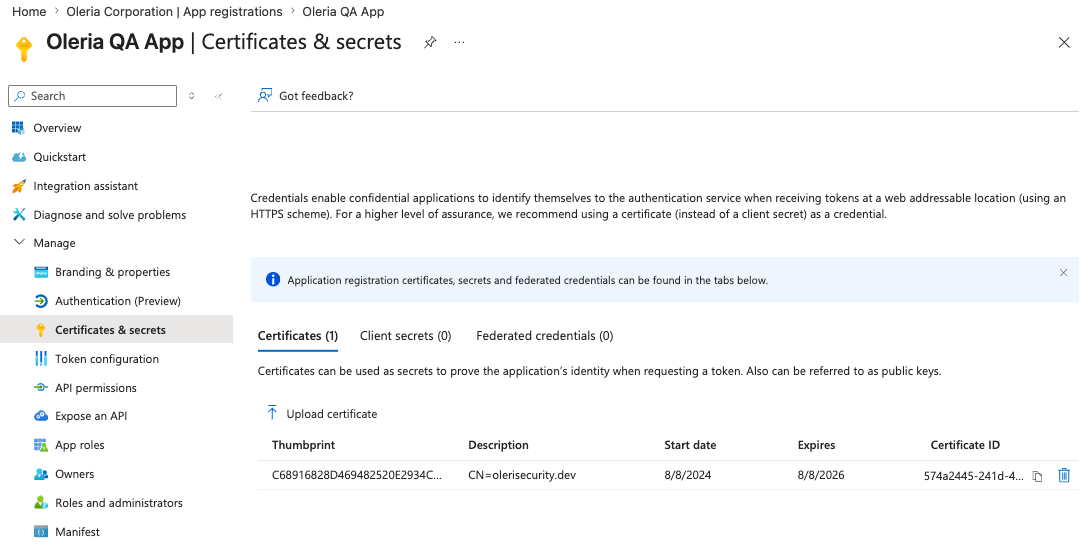Click the feedback person icon
Image resolution: width=1082 pixels, height=545 pixels.
264,96
